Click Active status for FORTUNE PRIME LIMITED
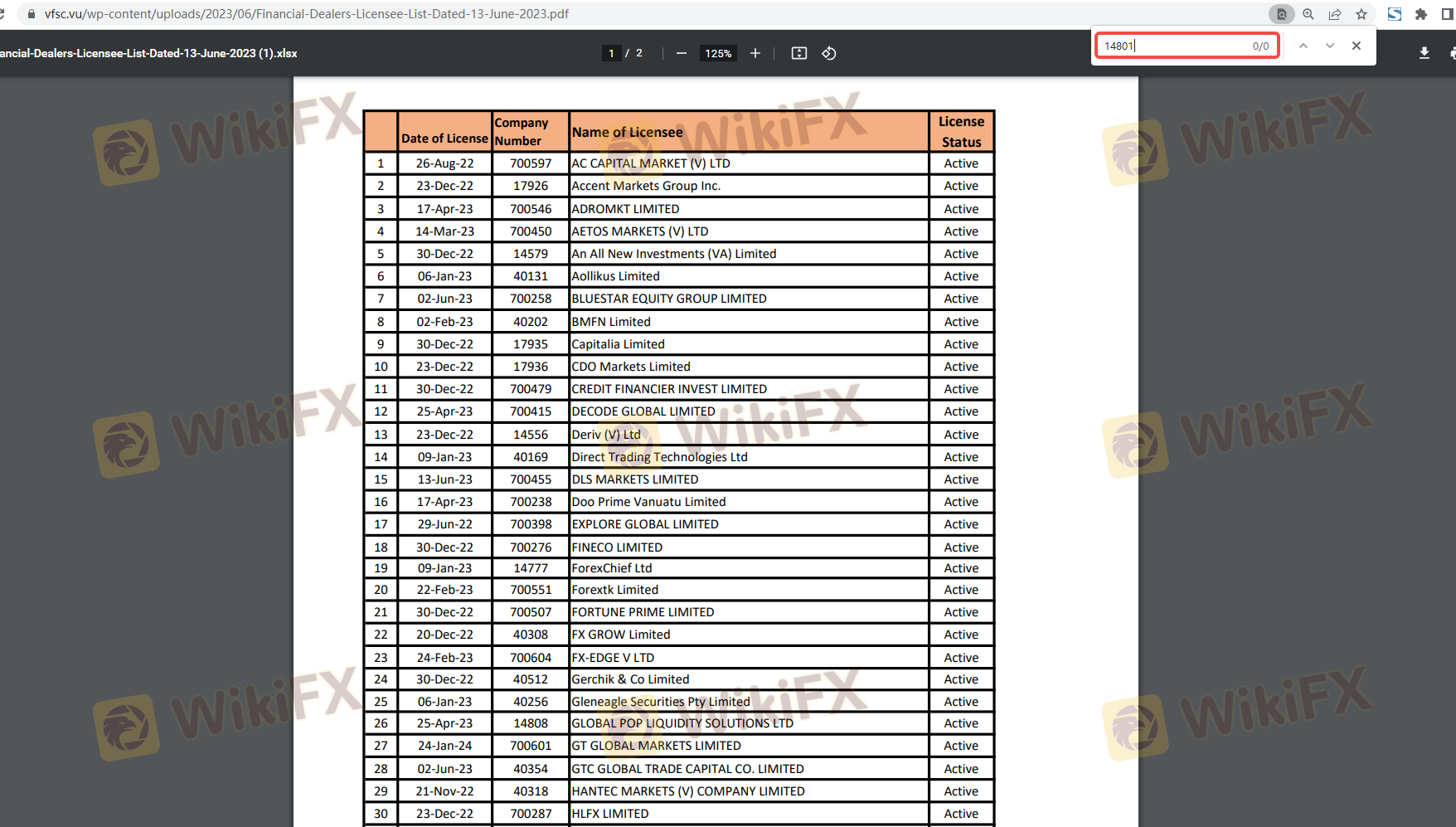1456x827 pixels. point(961,612)
